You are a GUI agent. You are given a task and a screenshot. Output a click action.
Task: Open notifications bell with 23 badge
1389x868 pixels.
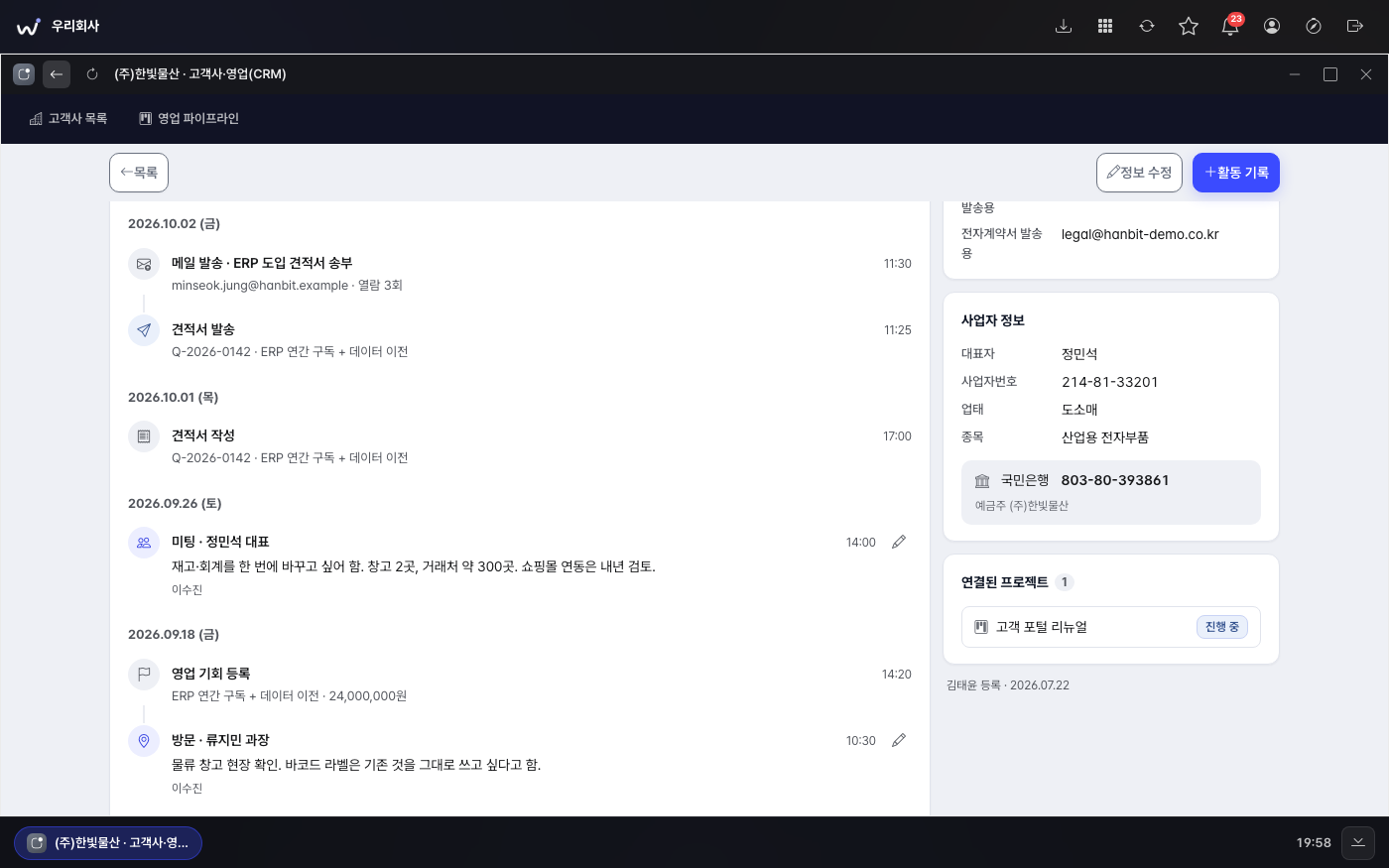pos(1230,27)
